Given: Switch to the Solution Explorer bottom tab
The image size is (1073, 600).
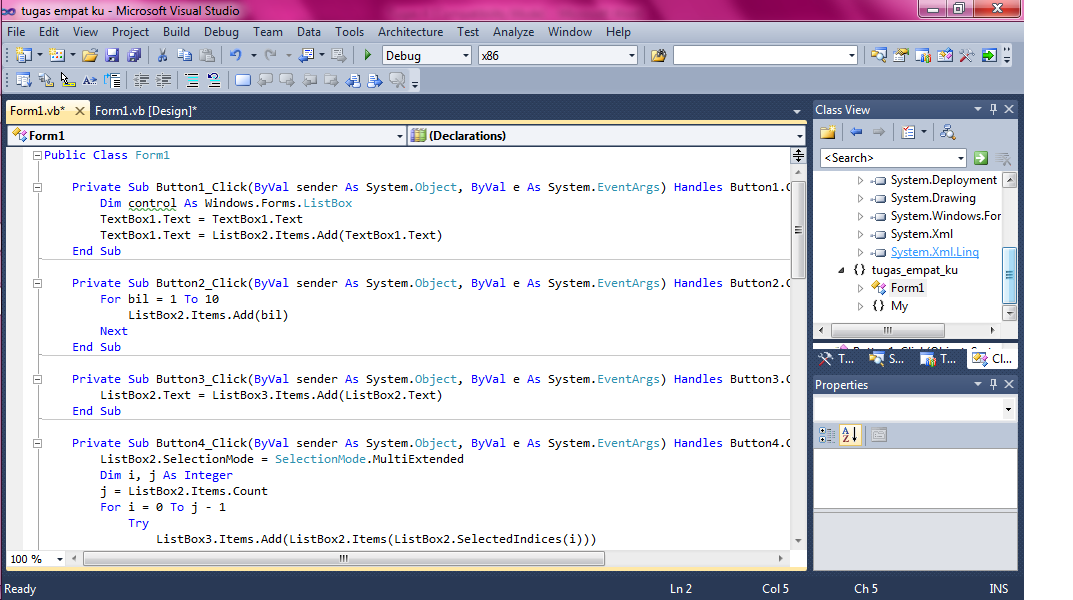Looking at the screenshot, I should pos(887,358).
